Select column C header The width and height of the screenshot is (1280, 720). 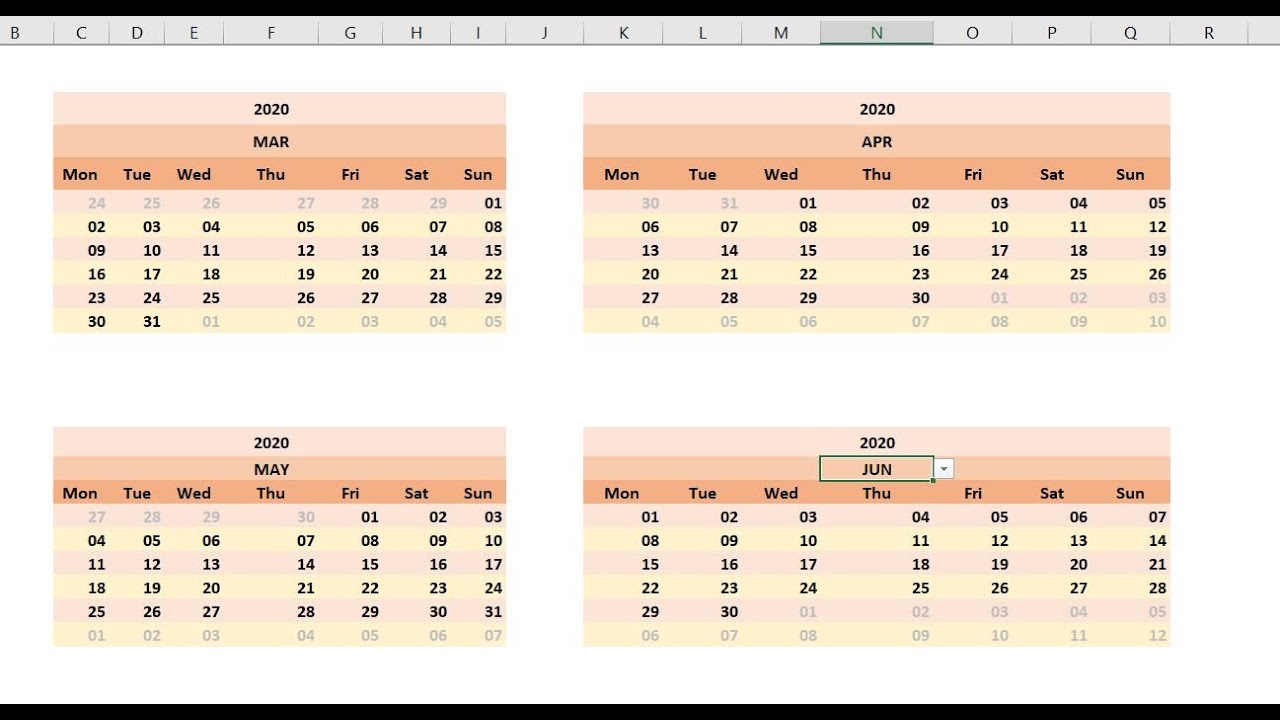pos(81,33)
